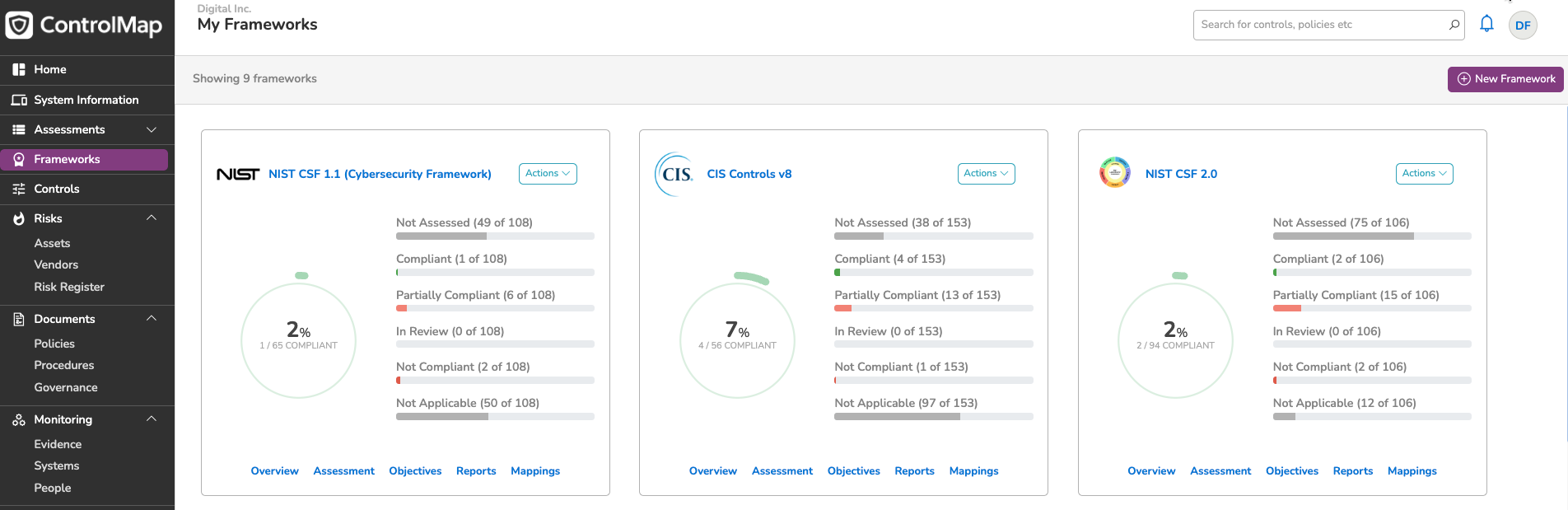Open Overview for CIS Controls v8 card
Viewport: 1568px width, 510px height.
[713, 471]
